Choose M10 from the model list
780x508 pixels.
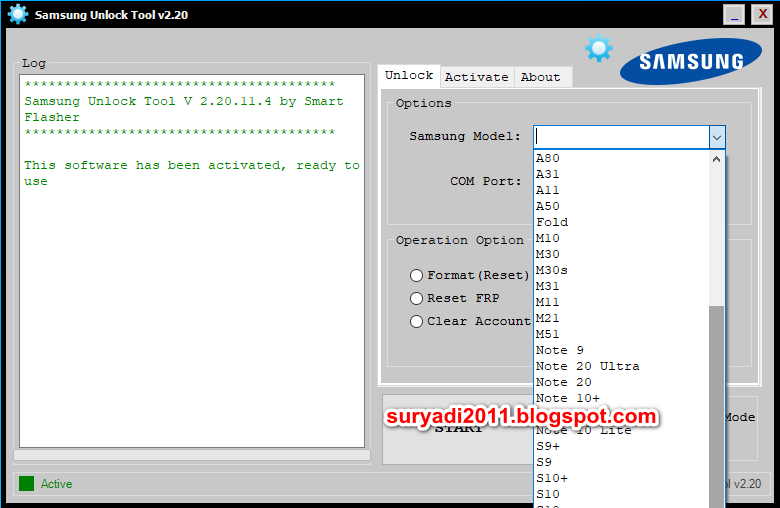pyautogui.click(x=621, y=238)
